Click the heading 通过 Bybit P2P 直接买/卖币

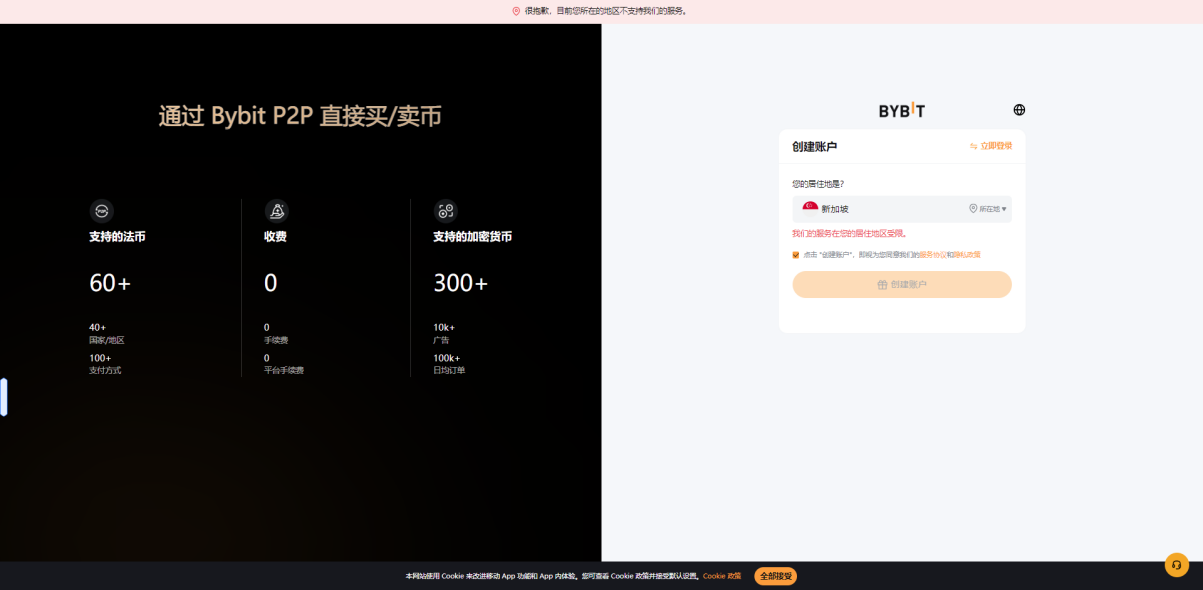pyautogui.click(x=300, y=116)
